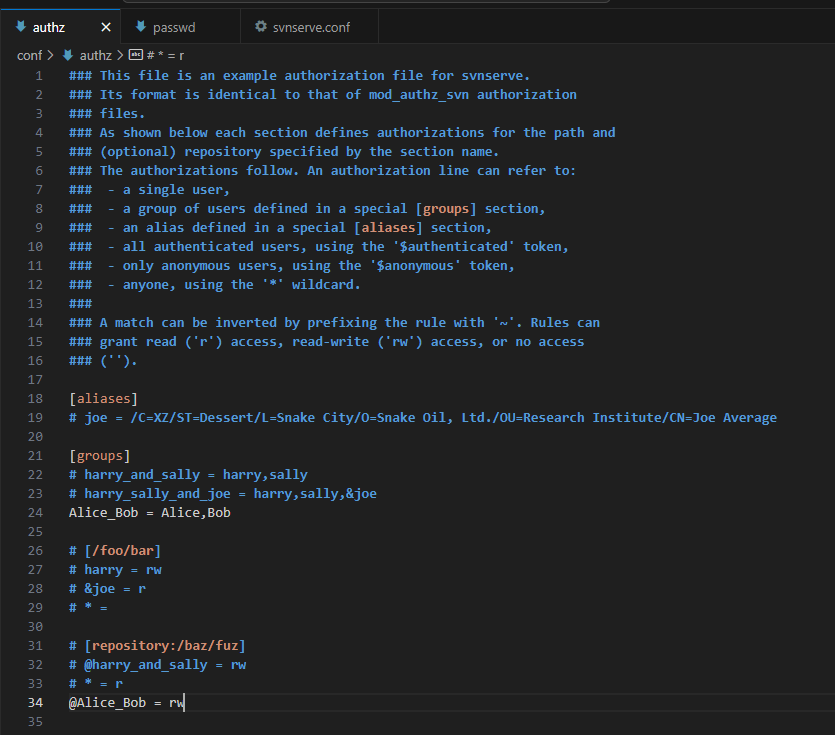The image size is (835, 735).
Task: Click line number 34 in the gutter
Action: [x=35, y=703]
